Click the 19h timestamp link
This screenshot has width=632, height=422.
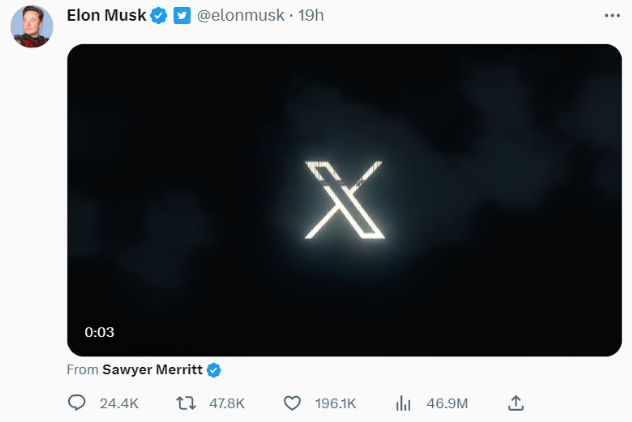click(x=310, y=16)
